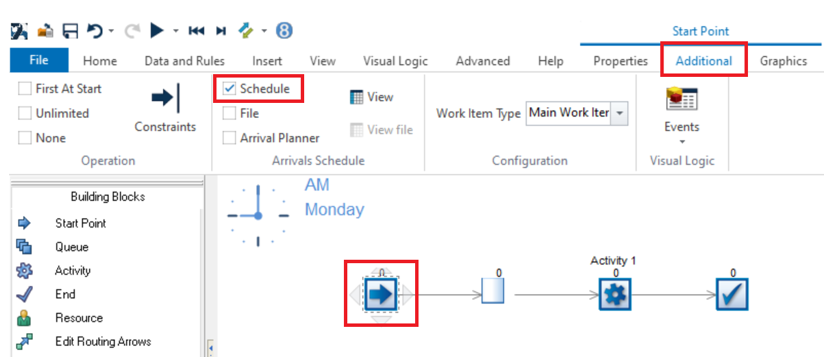Open the File menu button

[x=39, y=60]
